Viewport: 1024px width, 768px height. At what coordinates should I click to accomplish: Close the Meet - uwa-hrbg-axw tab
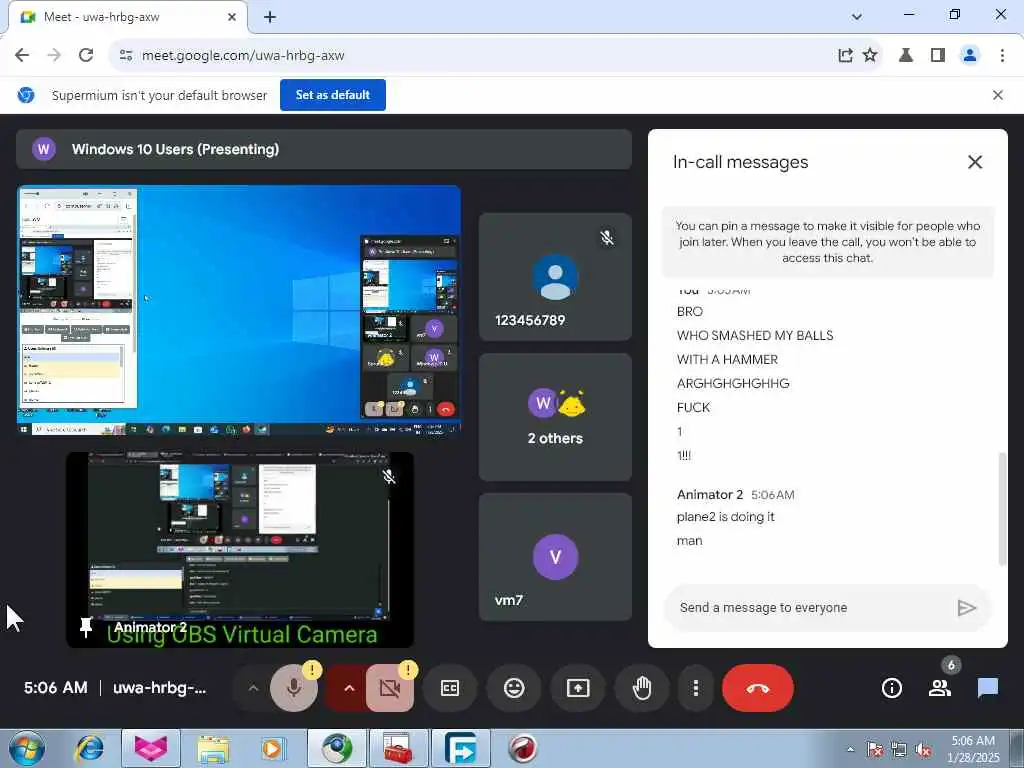pos(232,17)
